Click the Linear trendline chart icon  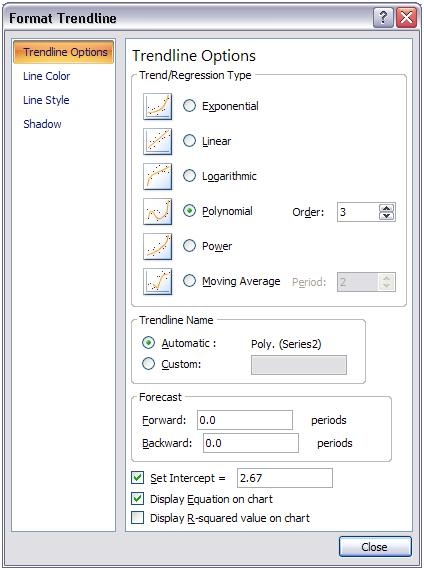tap(157, 141)
